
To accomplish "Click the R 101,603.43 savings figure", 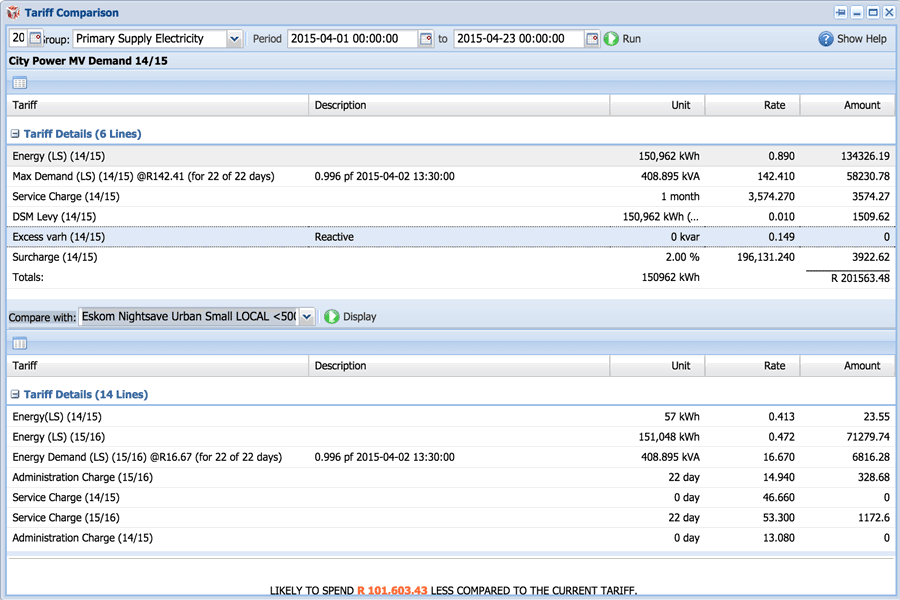I will (392, 590).
